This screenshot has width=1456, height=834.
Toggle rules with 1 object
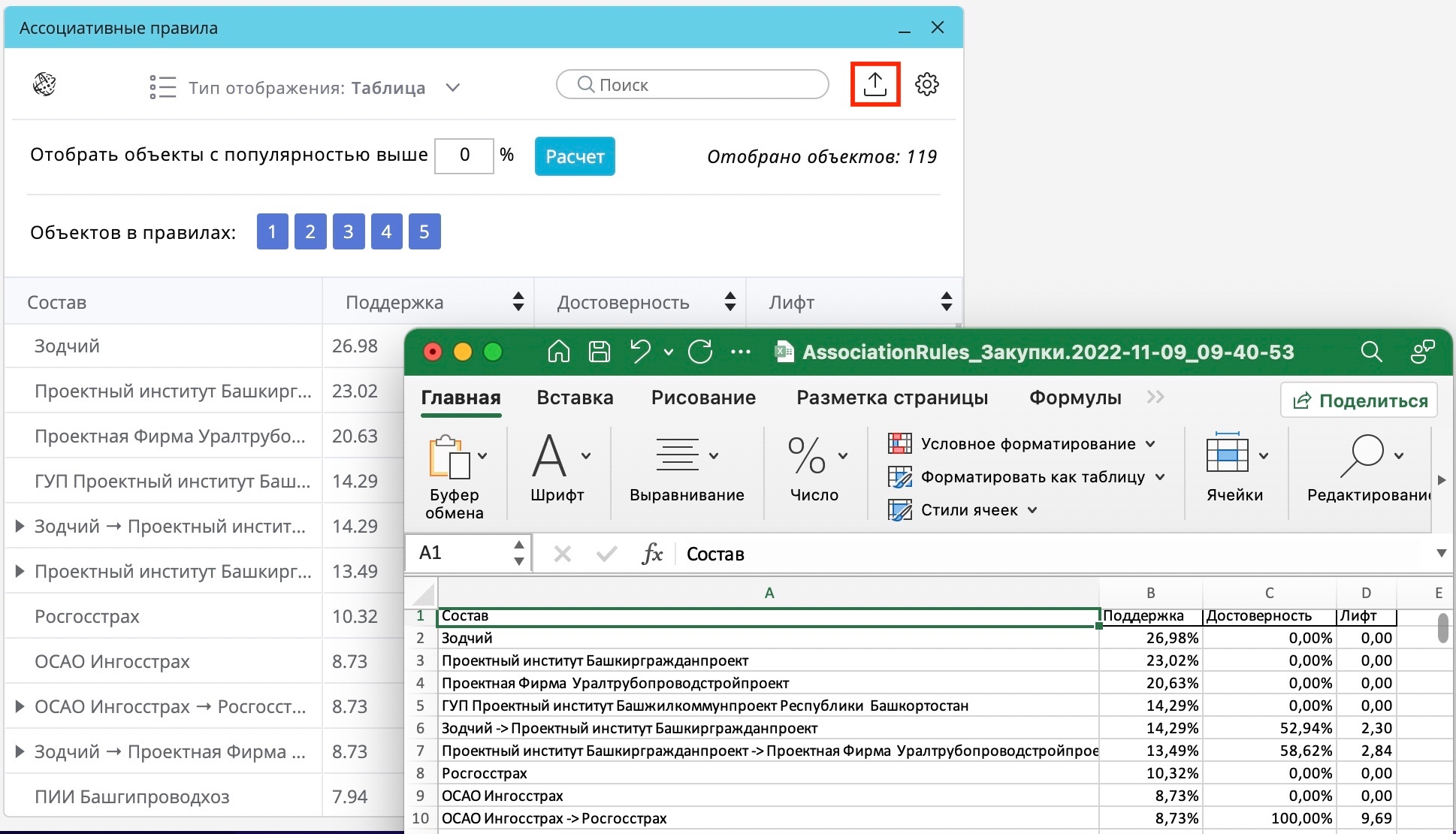272,231
